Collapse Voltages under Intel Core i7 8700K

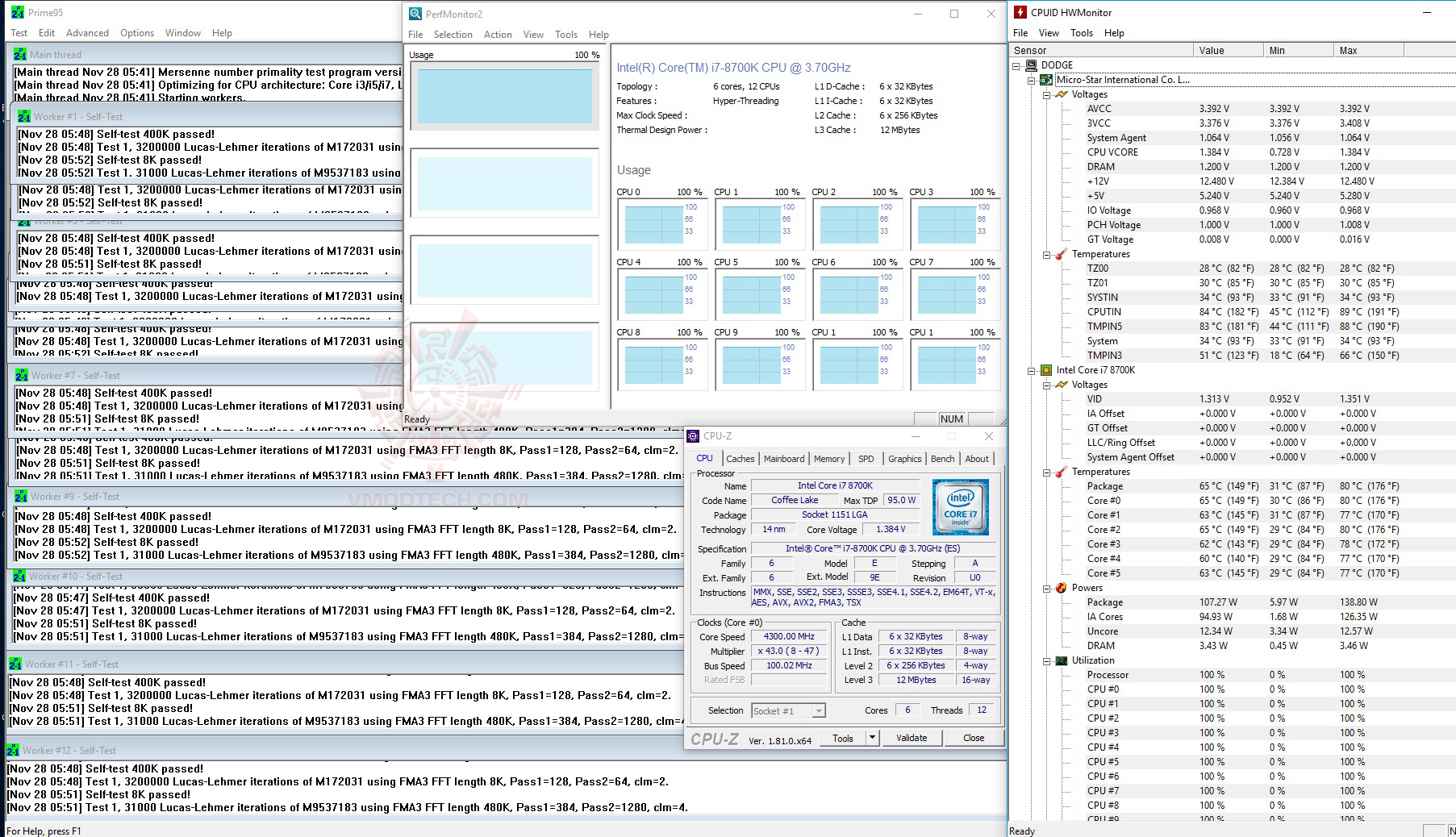pyautogui.click(x=1047, y=385)
